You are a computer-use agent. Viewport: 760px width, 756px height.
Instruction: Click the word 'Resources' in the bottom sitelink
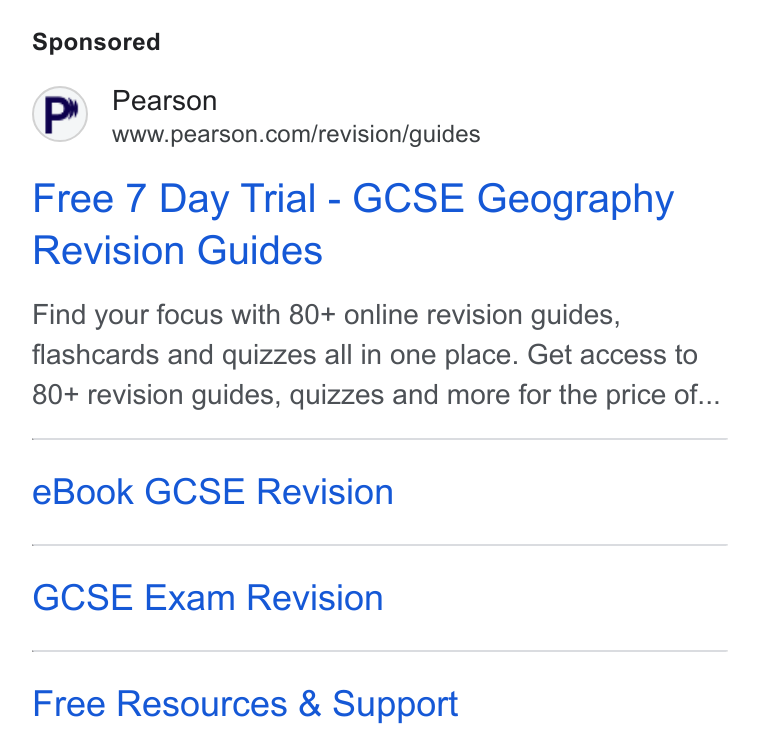pos(202,704)
